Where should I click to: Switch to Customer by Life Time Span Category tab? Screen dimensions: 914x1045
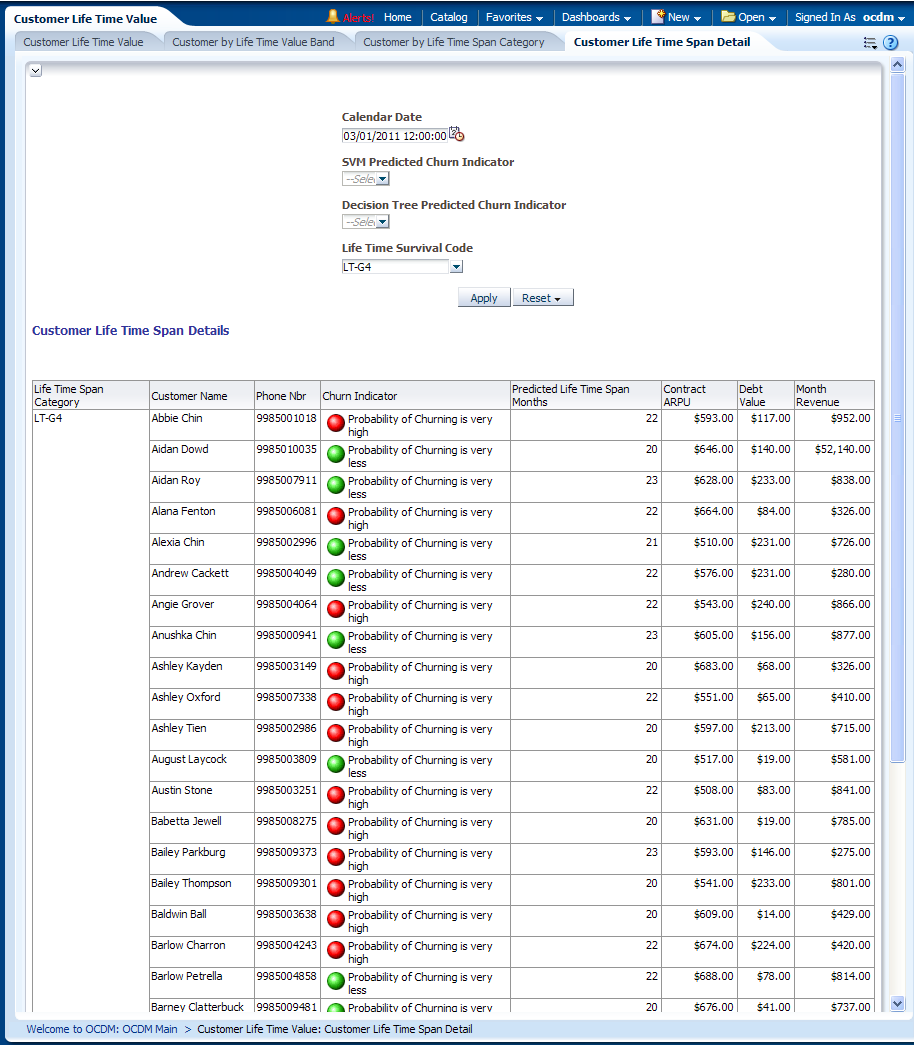(x=453, y=42)
